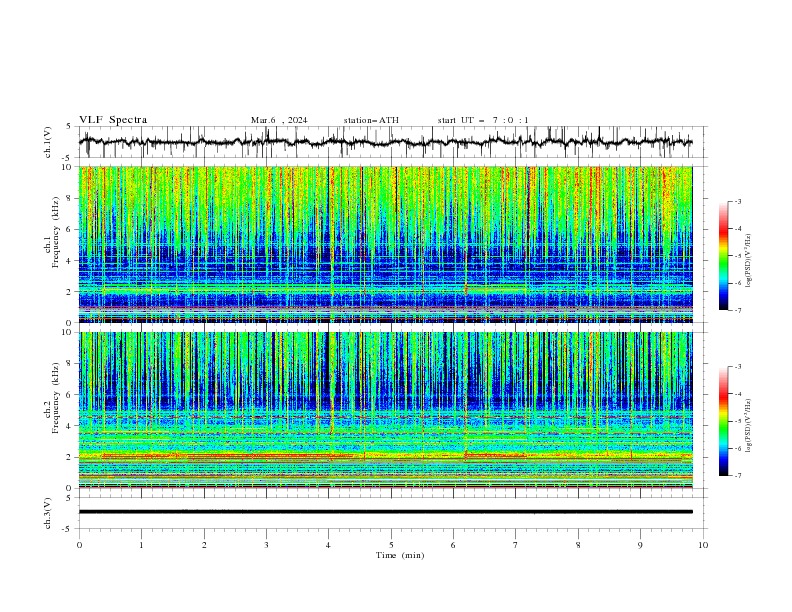Select ch.2 "Frequency (kHz)" axis label
Viewport: 792px width, 612px height.
[56, 397]
